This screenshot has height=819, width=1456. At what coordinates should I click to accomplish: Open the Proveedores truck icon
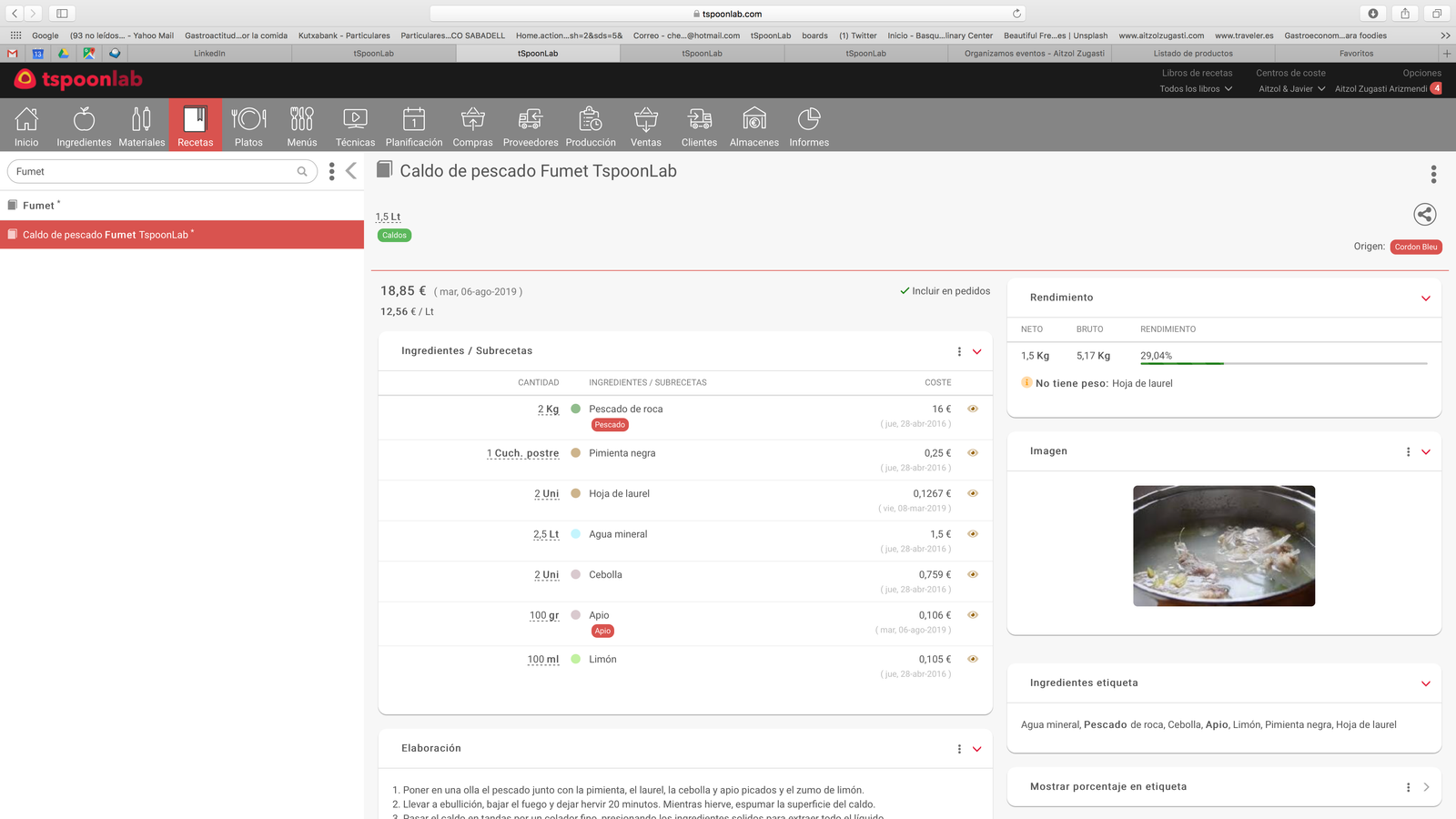pyautogui.click(x=531, y=119)
